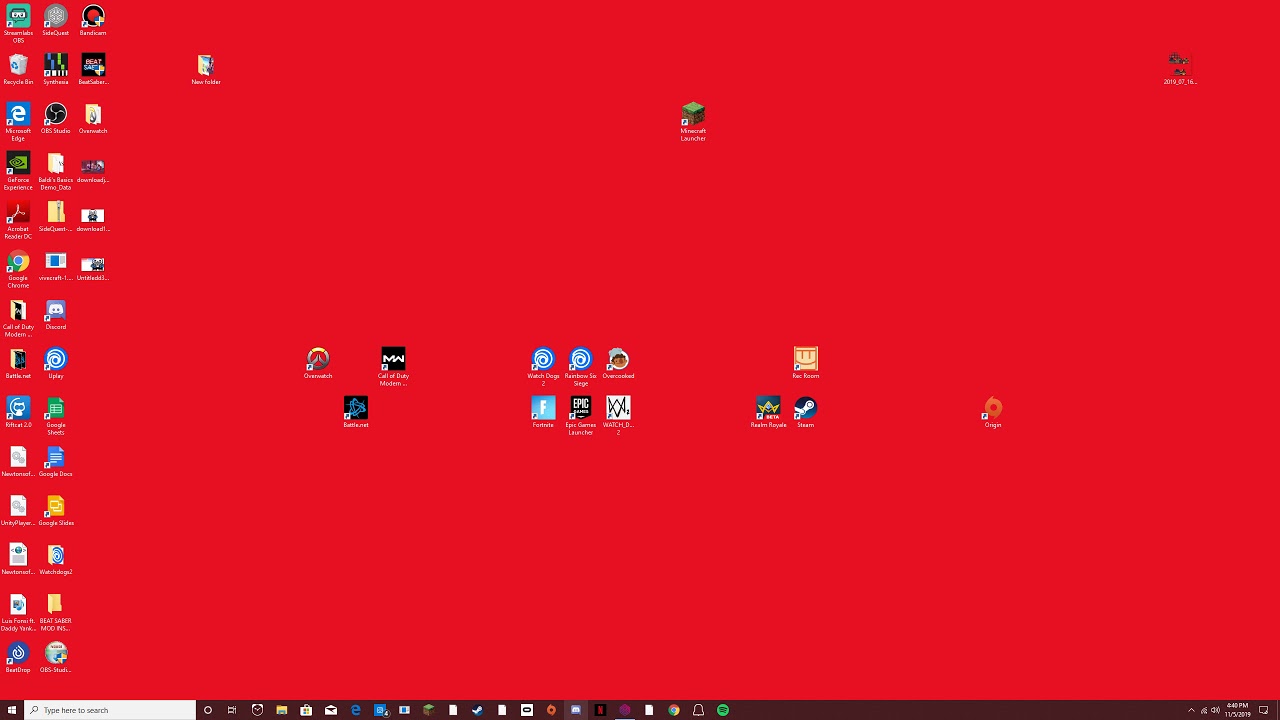Screen dimensions: 1280x720
Task: Click the Acrobat Reader DC icon
Action: click(x=18, y=220)
